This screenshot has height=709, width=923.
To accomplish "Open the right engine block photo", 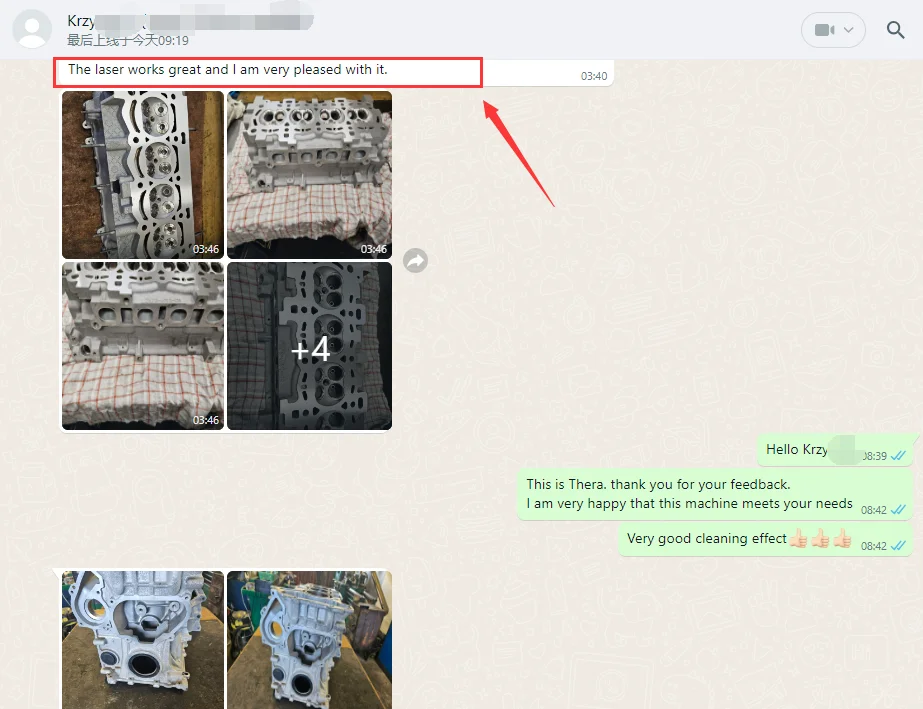I will point(310,640).
